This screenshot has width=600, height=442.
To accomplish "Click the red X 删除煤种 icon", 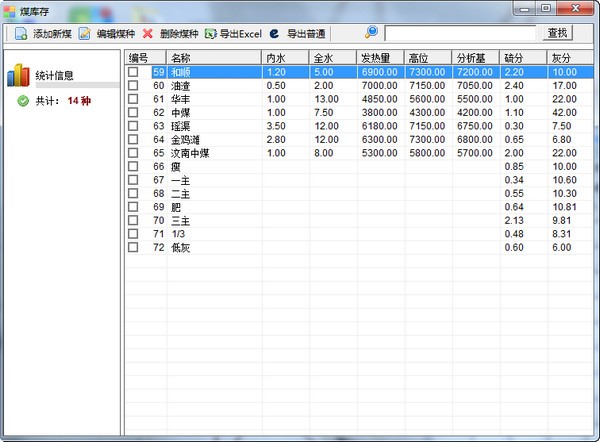I will coord(148,33).
